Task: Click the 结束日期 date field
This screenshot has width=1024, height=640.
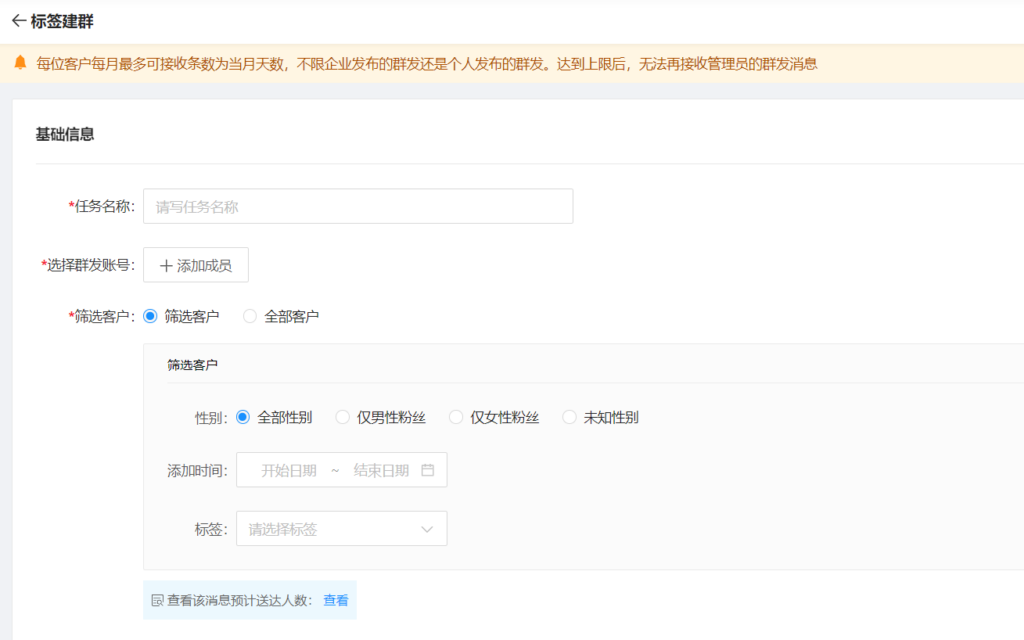Action: [x=381, y=470]
